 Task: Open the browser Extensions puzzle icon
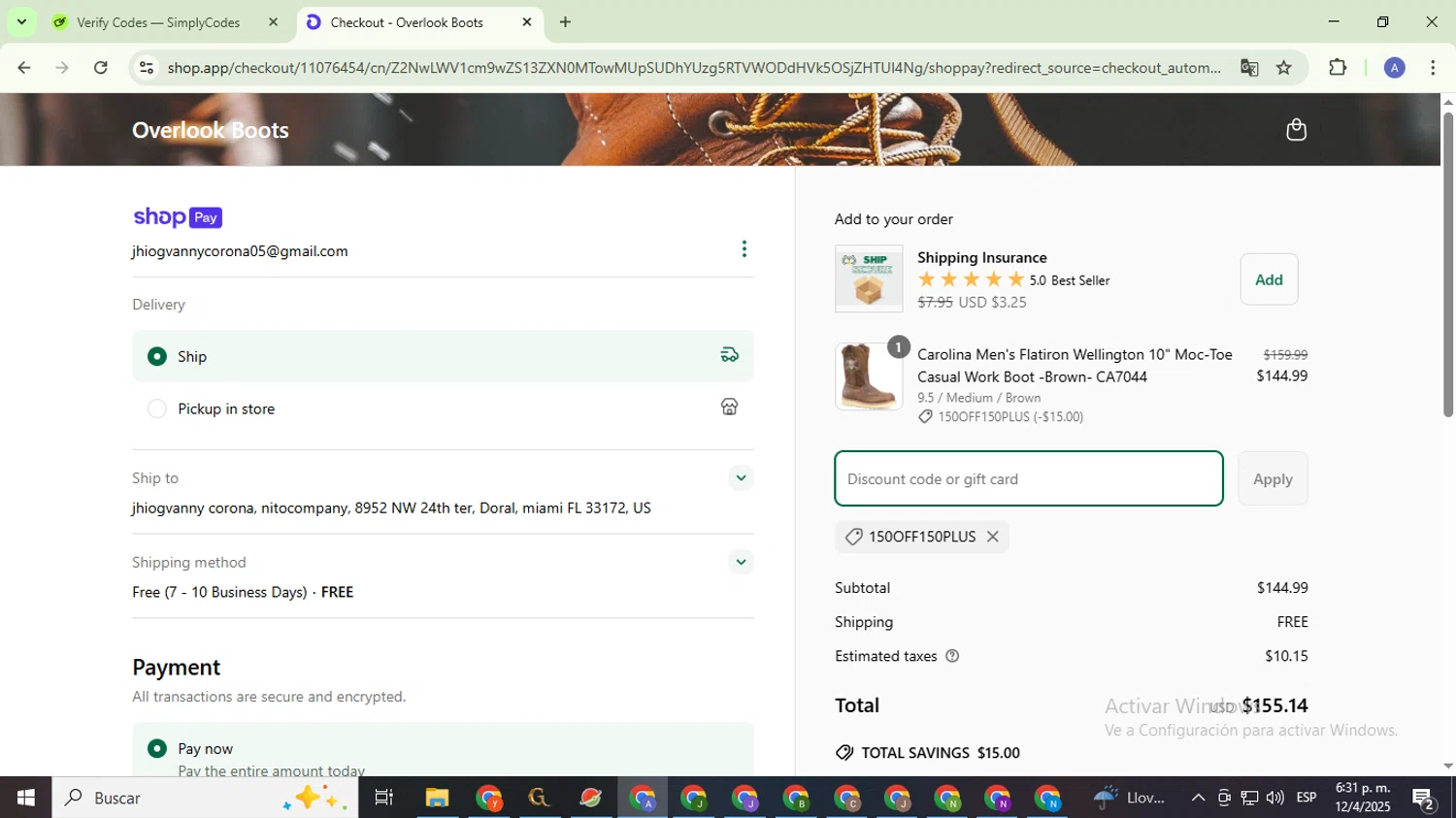tap(1338, 68)
